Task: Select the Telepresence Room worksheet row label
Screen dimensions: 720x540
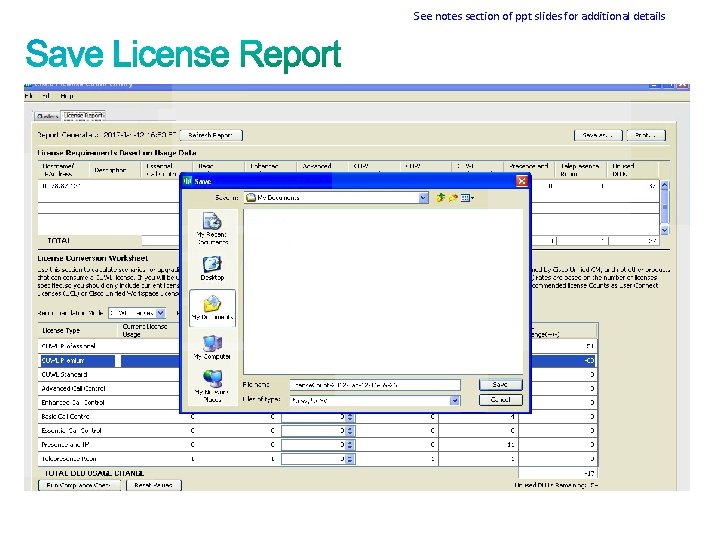Action: 69,459
